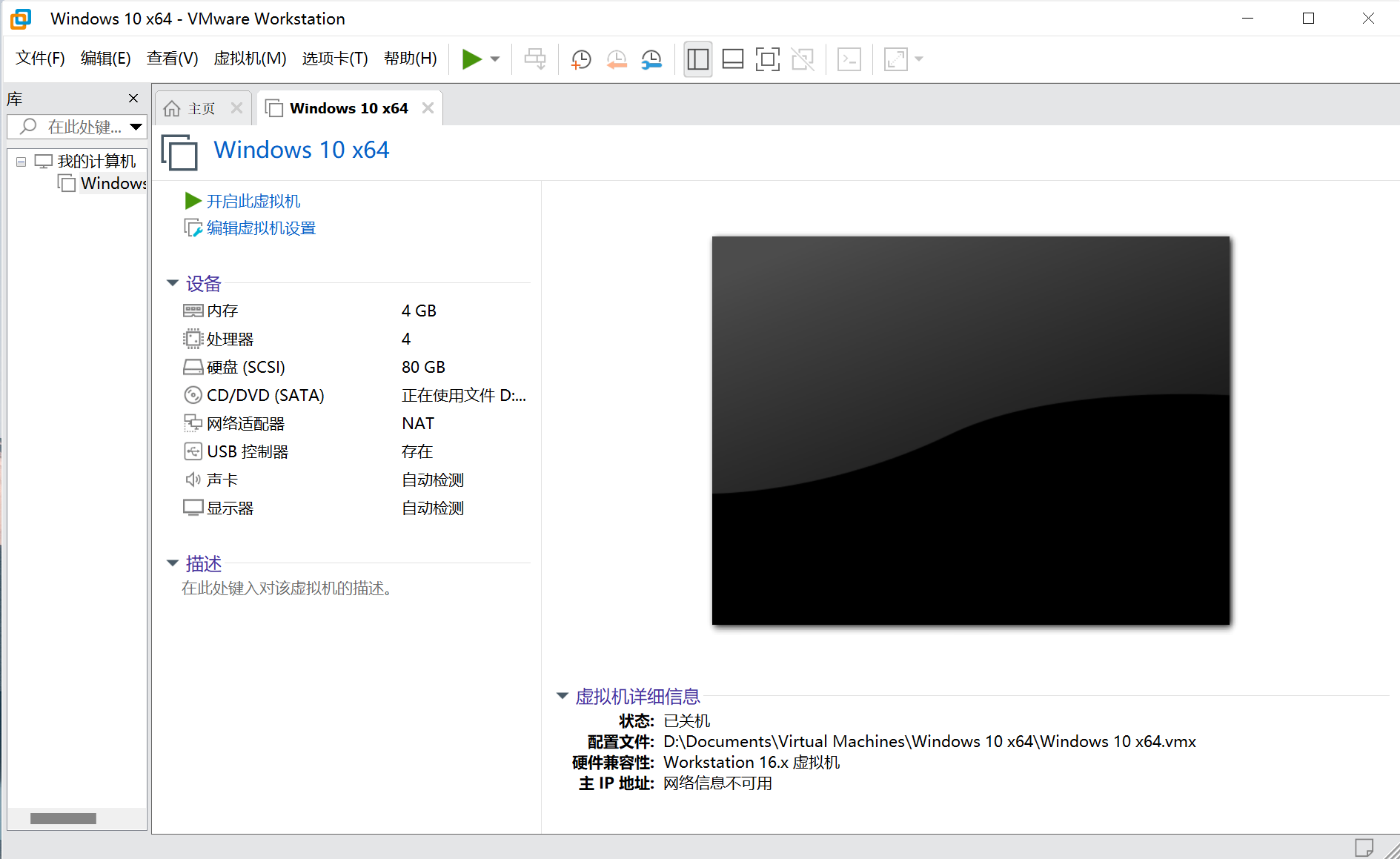
Task: Open the console view toolbar icon
Action: 849,59
